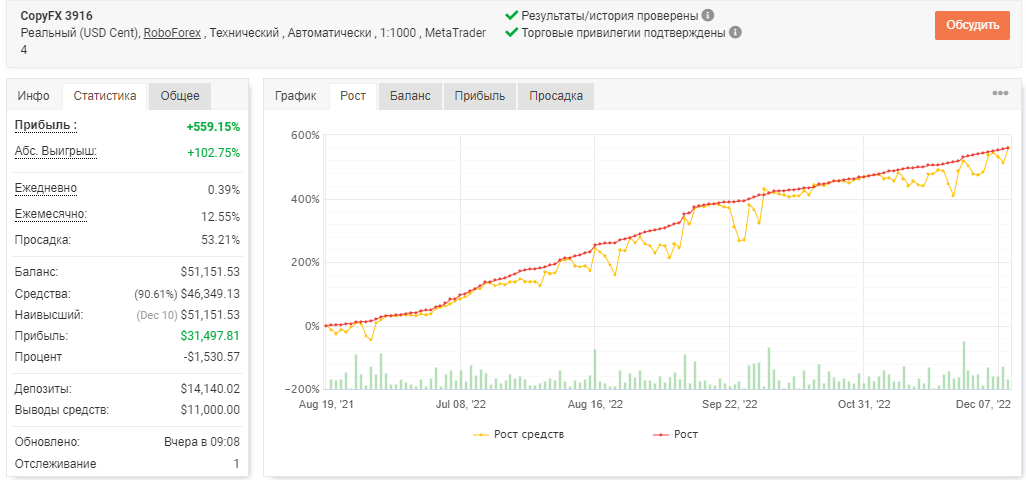Open the Просадка chart tab

click(x=556, y=96)
